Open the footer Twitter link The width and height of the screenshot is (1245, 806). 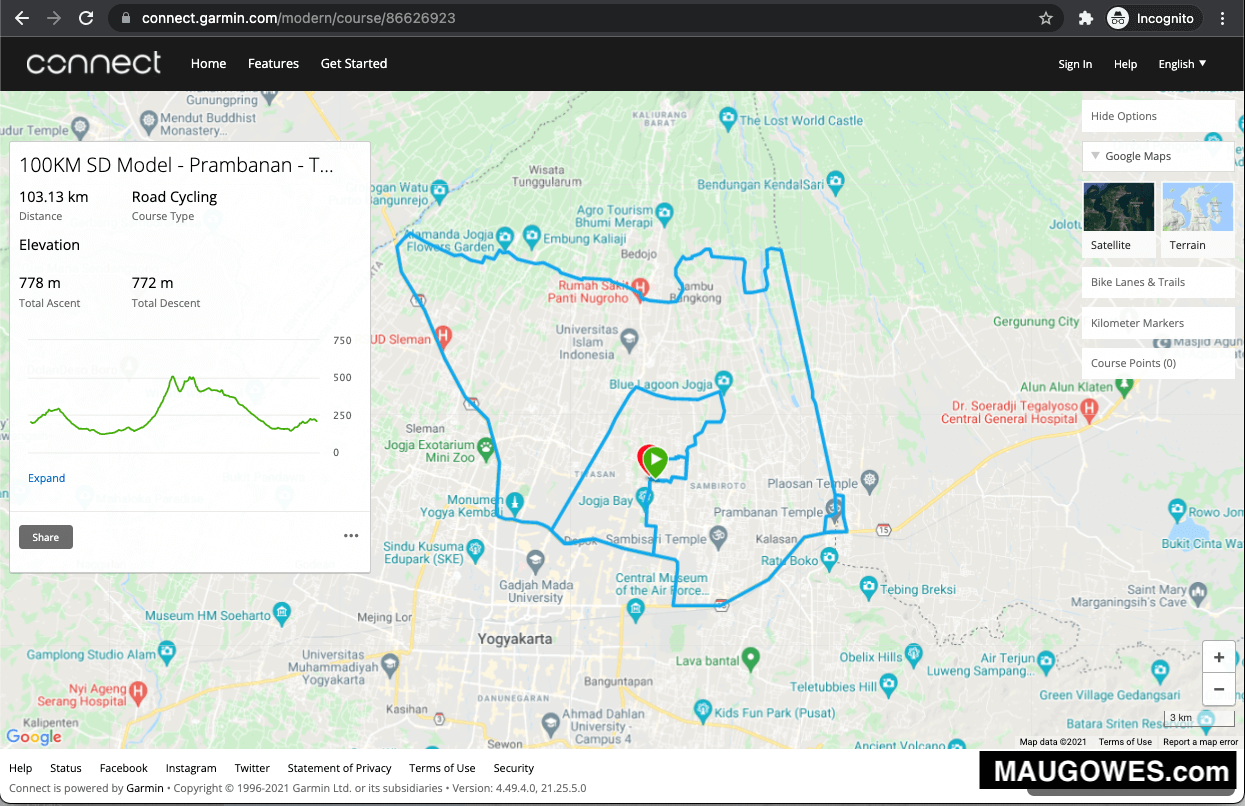252,768
